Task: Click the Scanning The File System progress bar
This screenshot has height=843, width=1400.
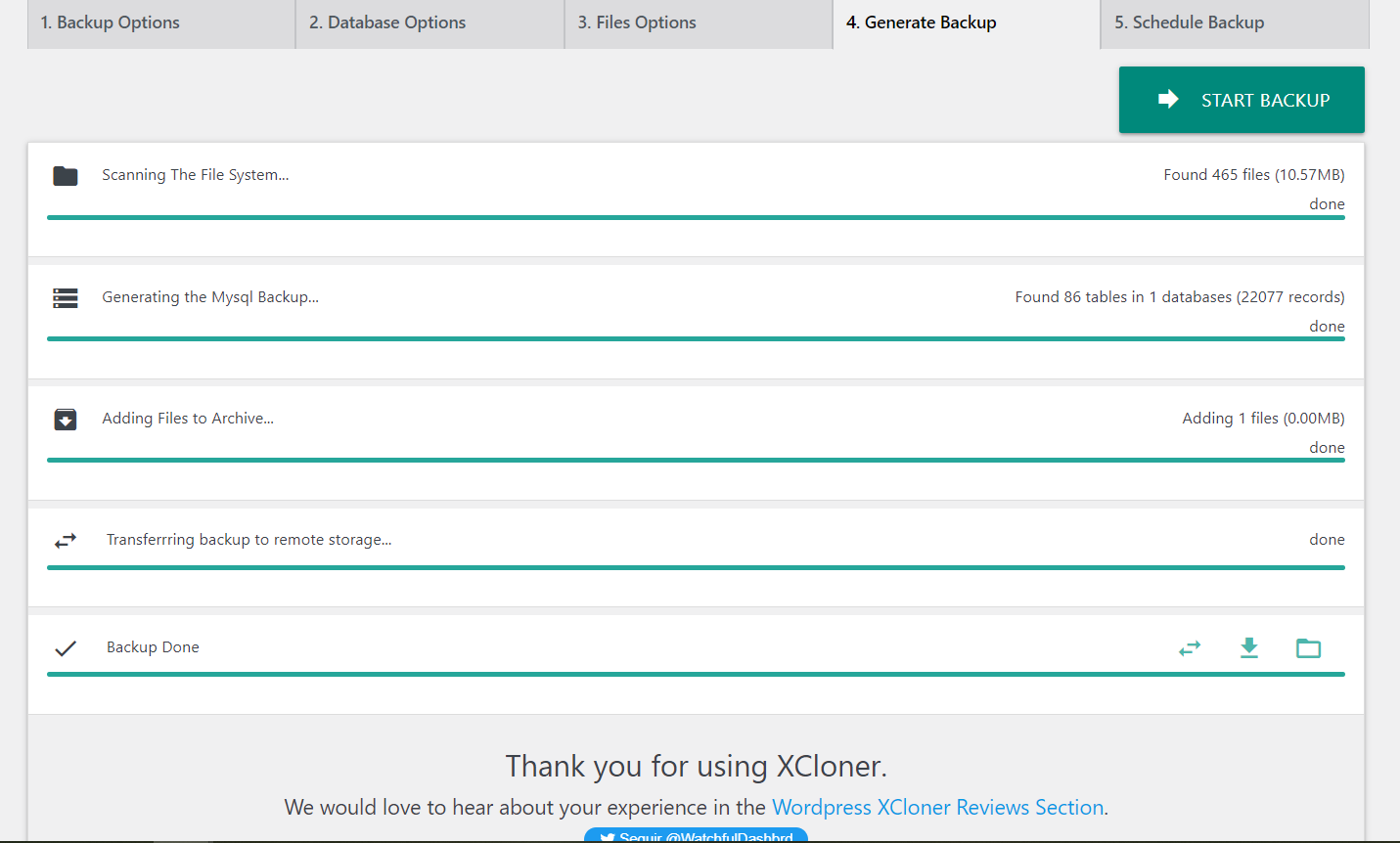Action: 696,217
